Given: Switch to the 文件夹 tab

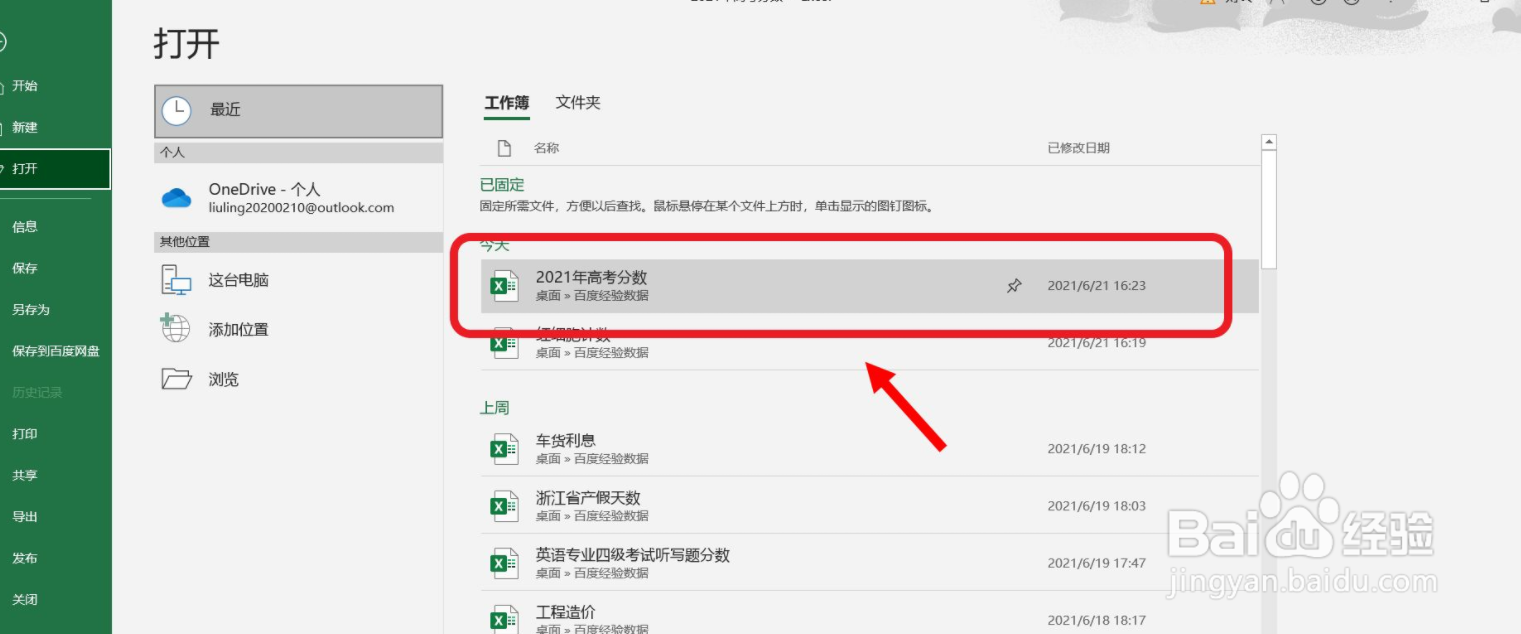Looking at the screenshot, I should click(578, 102).
